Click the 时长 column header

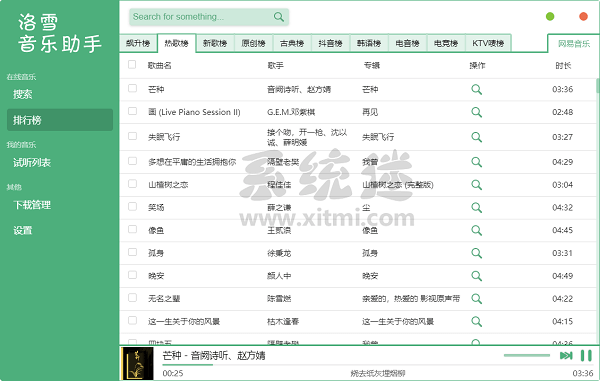click(x=563, y=65)
